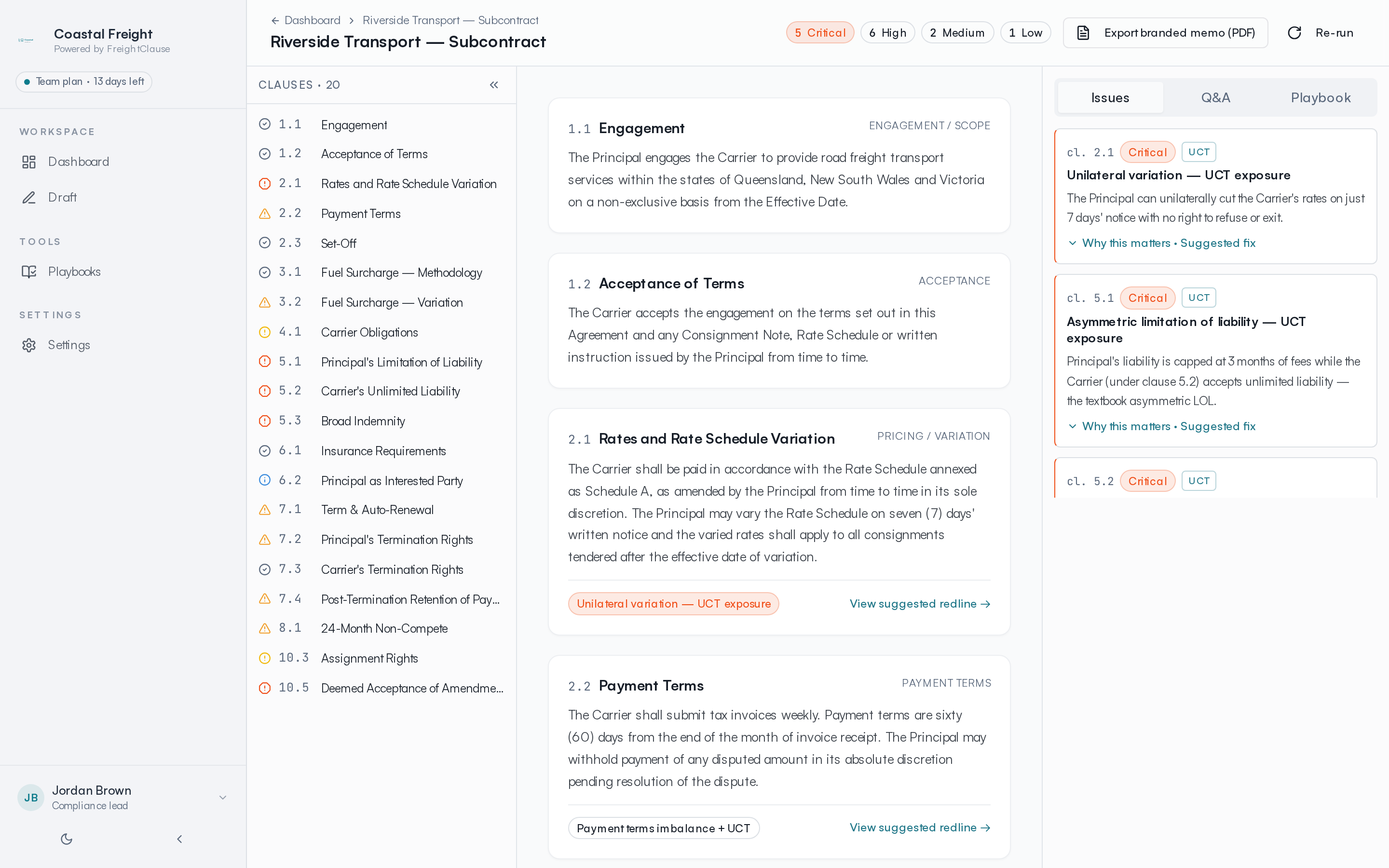Select clause 5.2 Carrier's Unlimited Liability
This screenshot has height=868, width=1389.
click(x=381, y=391)
